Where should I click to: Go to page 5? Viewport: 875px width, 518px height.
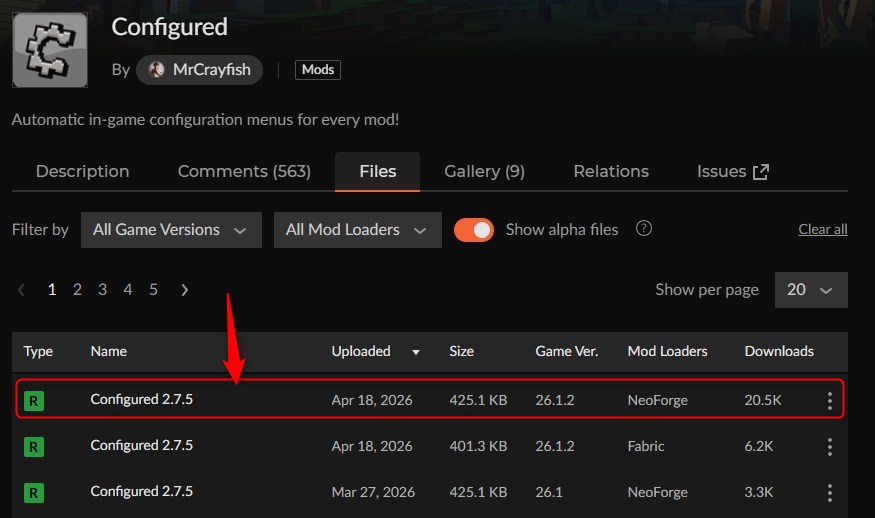click(153, 290)
